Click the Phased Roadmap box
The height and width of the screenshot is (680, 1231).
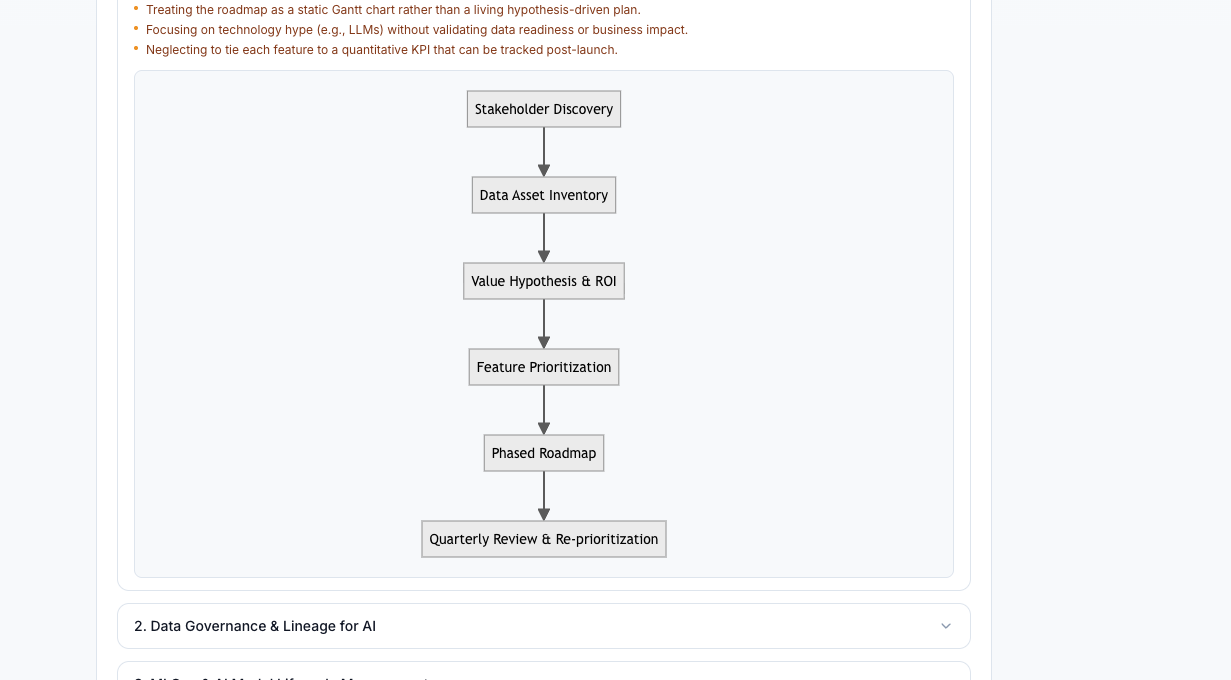pyautogui.click(x=544, y=453)
